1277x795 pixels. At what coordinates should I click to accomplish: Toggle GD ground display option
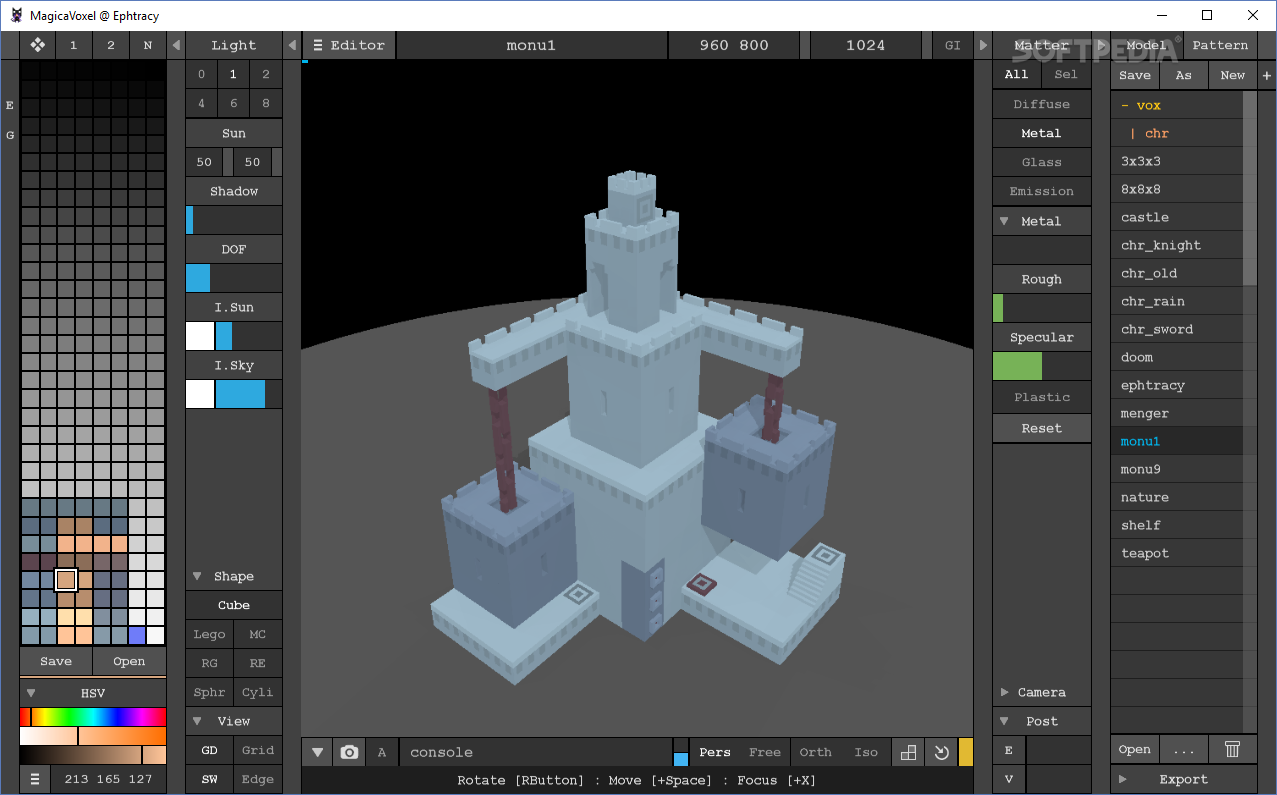(209, 750)
